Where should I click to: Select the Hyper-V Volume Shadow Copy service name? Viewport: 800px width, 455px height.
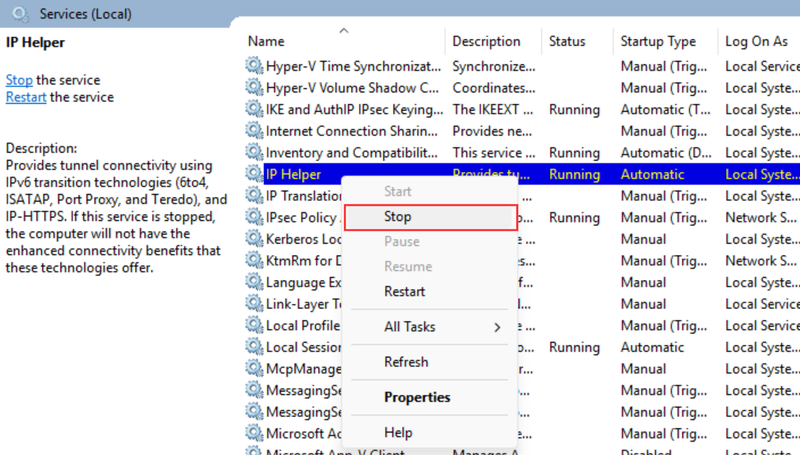[352, 88]
